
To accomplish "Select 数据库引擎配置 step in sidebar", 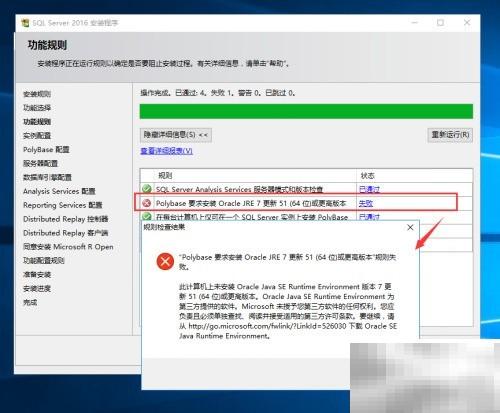I will click(47, 177).
